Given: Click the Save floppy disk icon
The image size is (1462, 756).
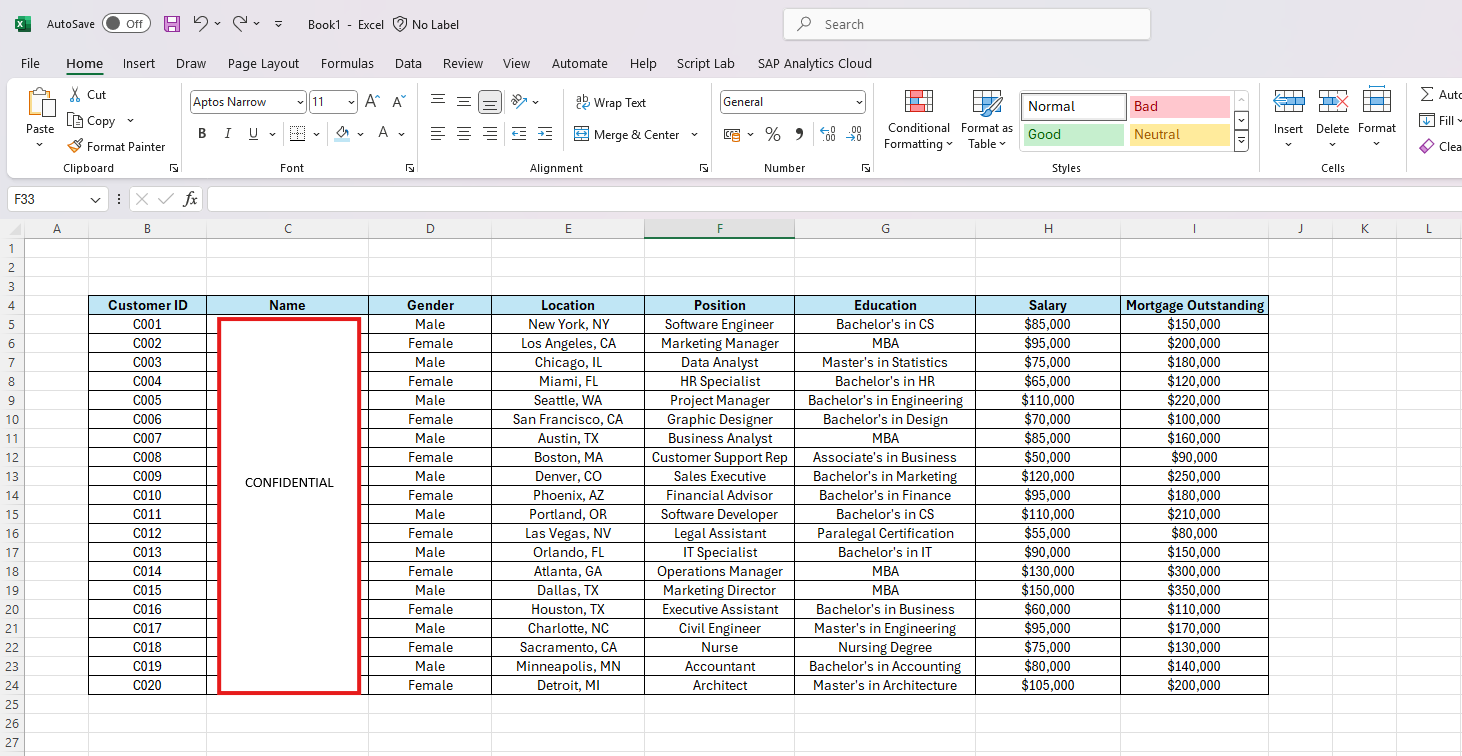Looking at the screenshot, I should pos(172,24).
